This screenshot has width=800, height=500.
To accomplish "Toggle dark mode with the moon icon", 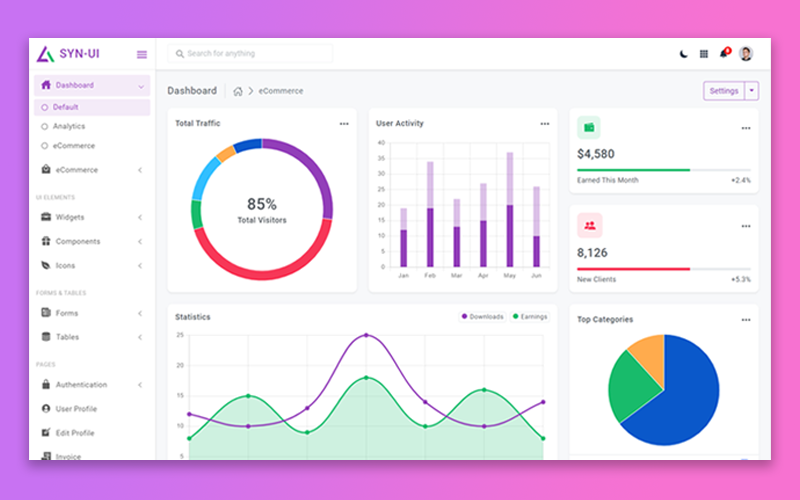I will click(x=684, y=54).
